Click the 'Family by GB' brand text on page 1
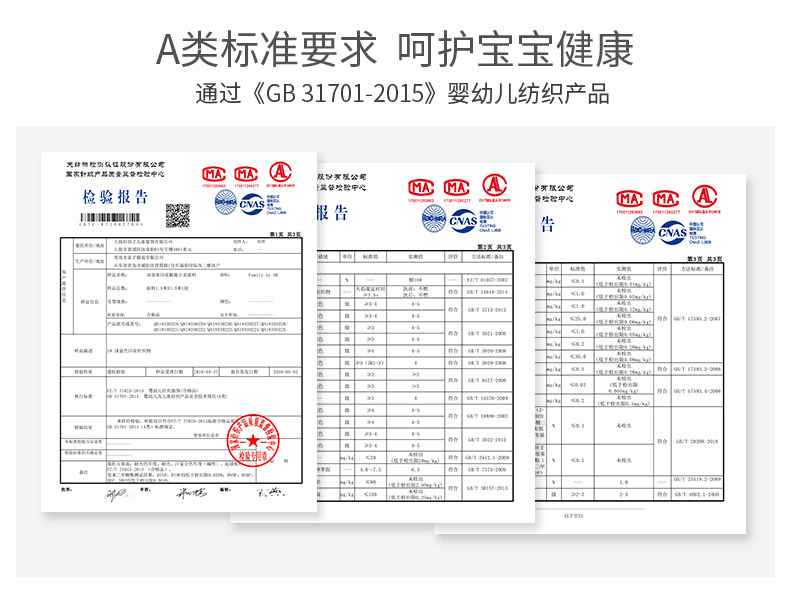 coord(263,275)
